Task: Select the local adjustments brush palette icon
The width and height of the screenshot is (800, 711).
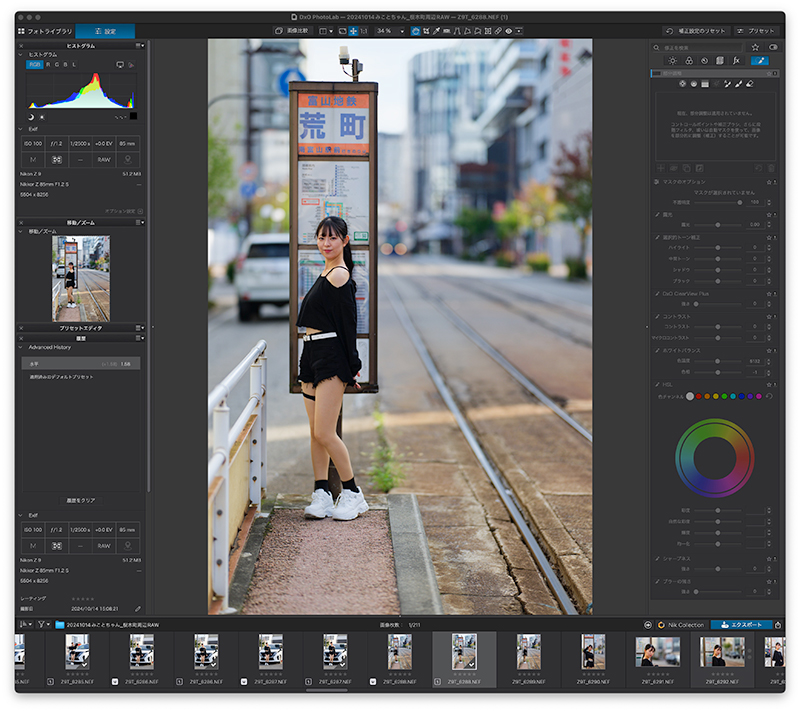Action: (x=760, y=60)
